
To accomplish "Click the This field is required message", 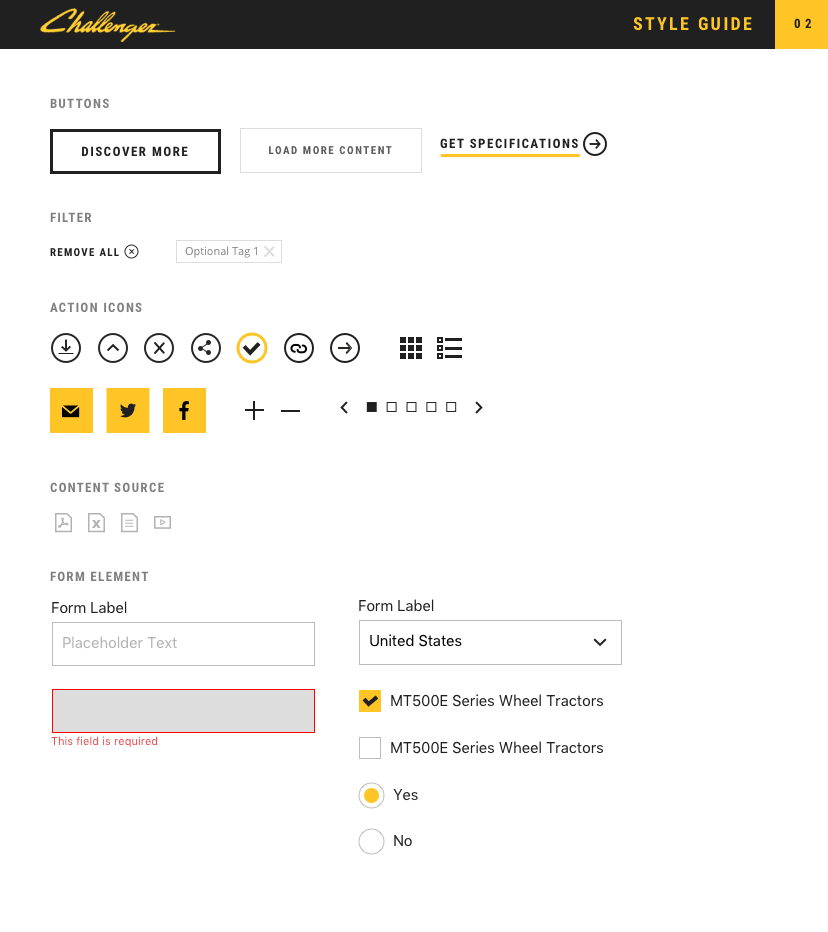I will click(105, 741).
